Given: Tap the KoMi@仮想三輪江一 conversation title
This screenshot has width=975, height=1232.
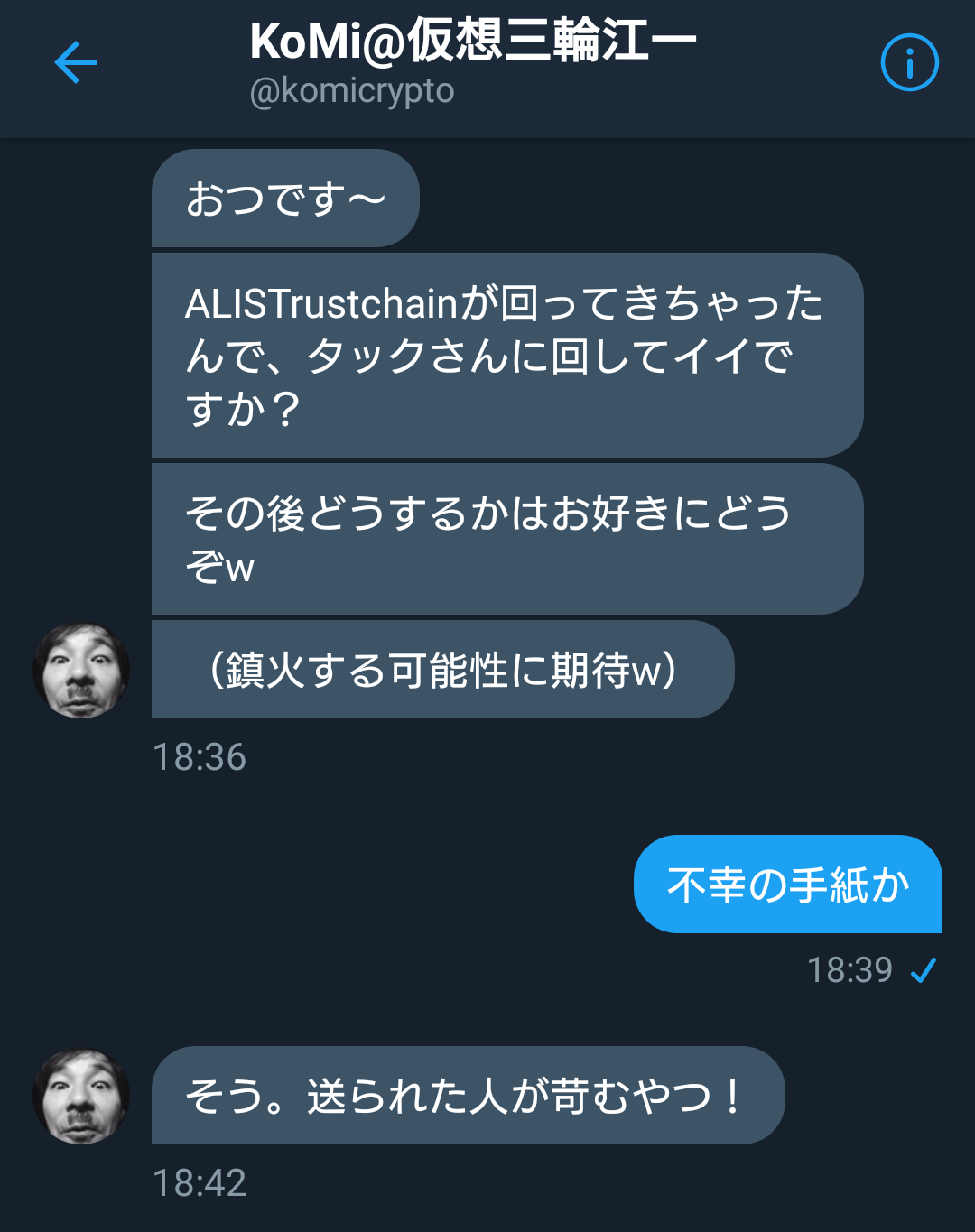Looking at the screenshot, I should point(473,41).
